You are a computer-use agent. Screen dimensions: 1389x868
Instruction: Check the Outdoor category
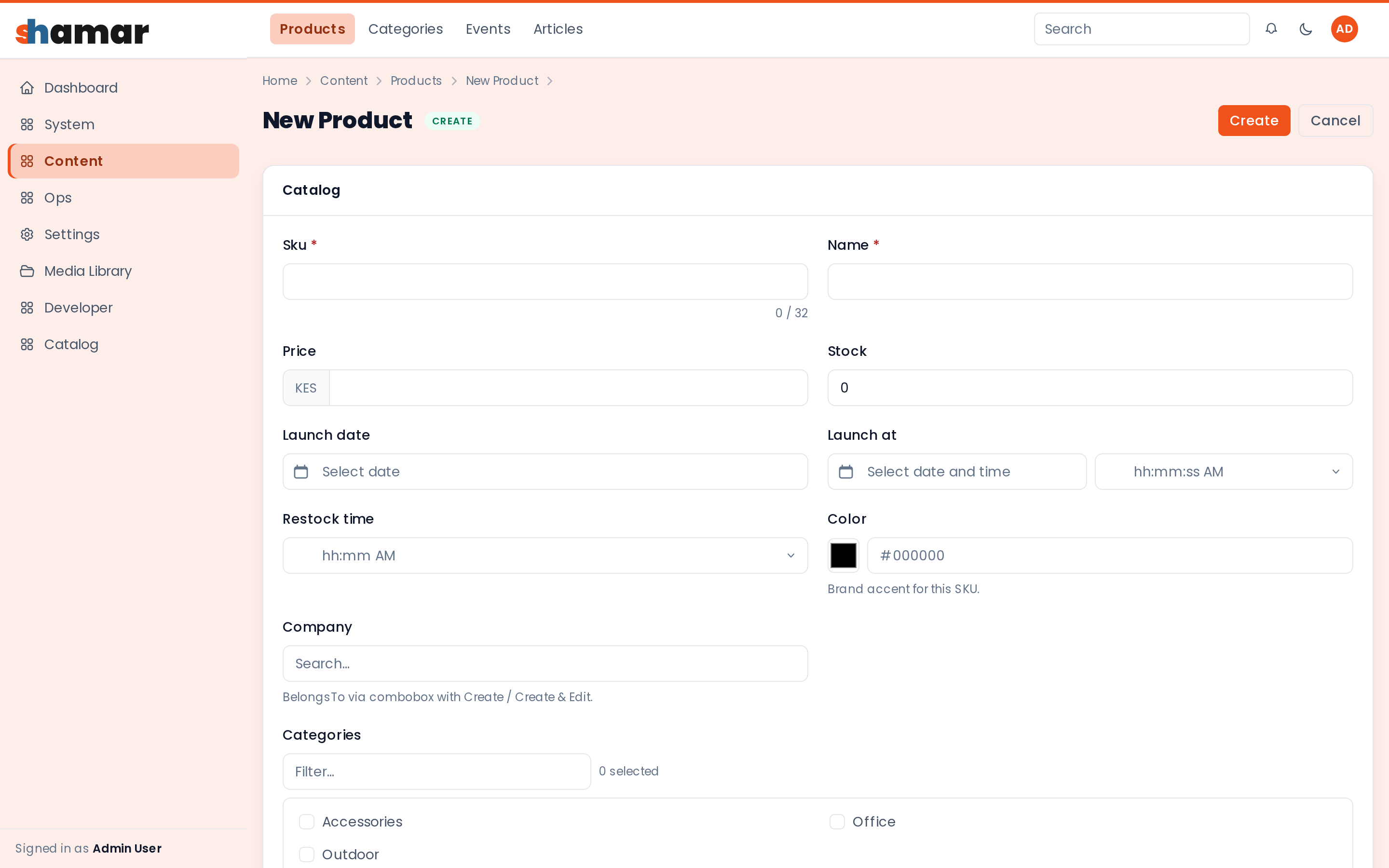307,854
